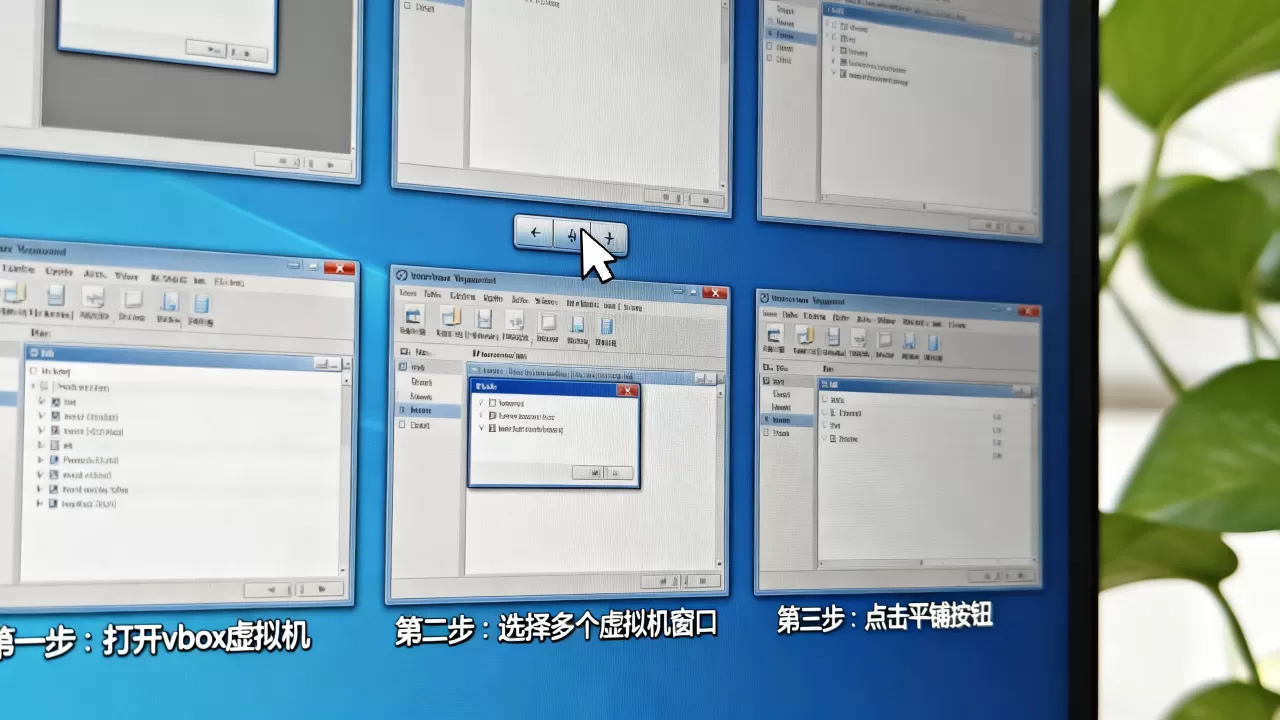The image size is (1280, 720).
Task: Select the highlighted sidebar item in step-two window
Action: click(428, 411)
